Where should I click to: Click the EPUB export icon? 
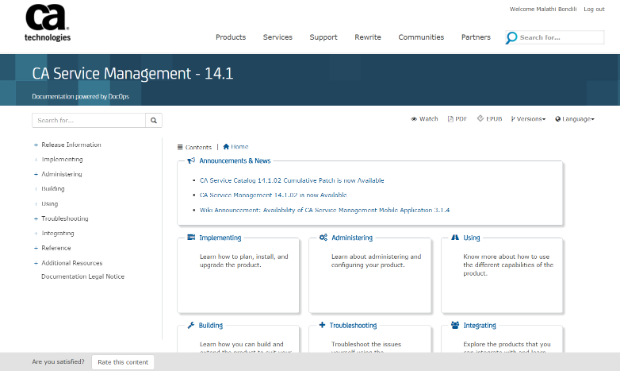(480, 119)
